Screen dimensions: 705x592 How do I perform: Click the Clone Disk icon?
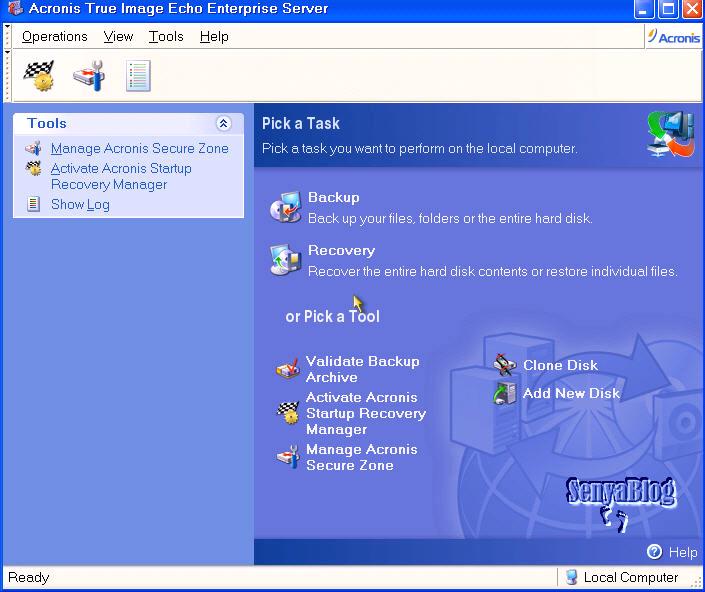pos(505,365)
